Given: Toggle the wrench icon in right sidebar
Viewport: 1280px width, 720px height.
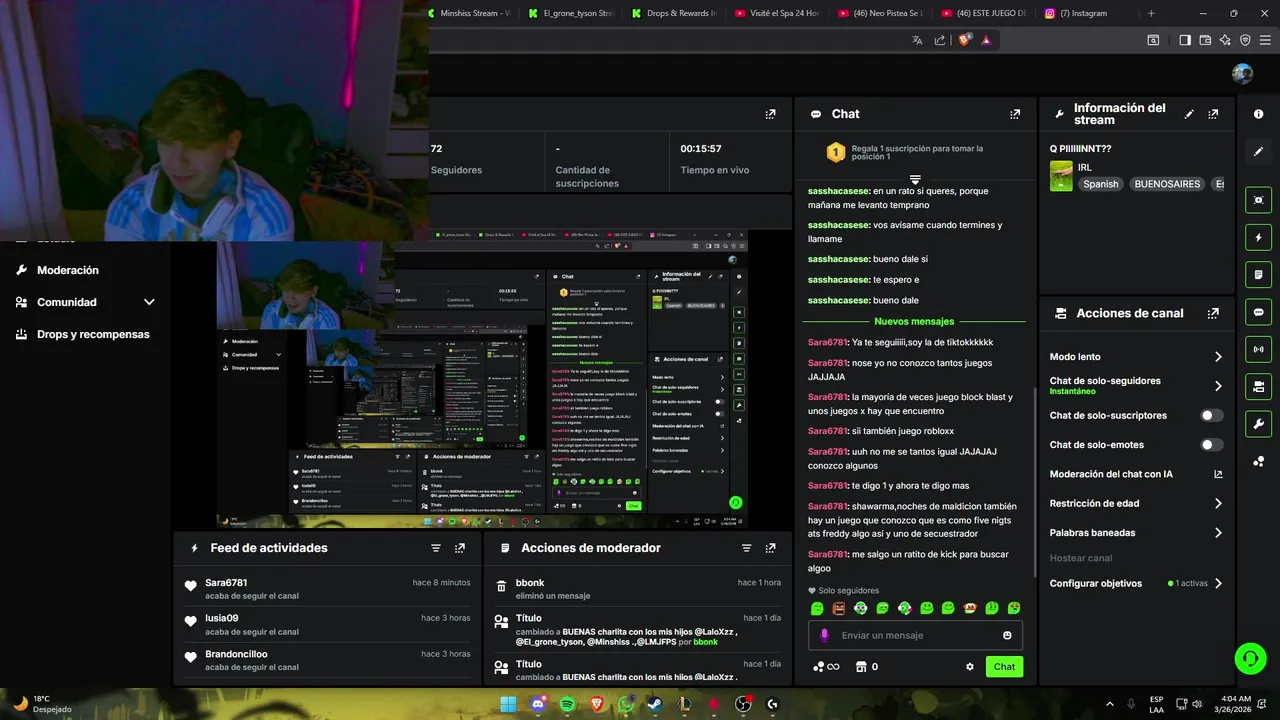Looking at the screenshot, I should point(1258,423).
